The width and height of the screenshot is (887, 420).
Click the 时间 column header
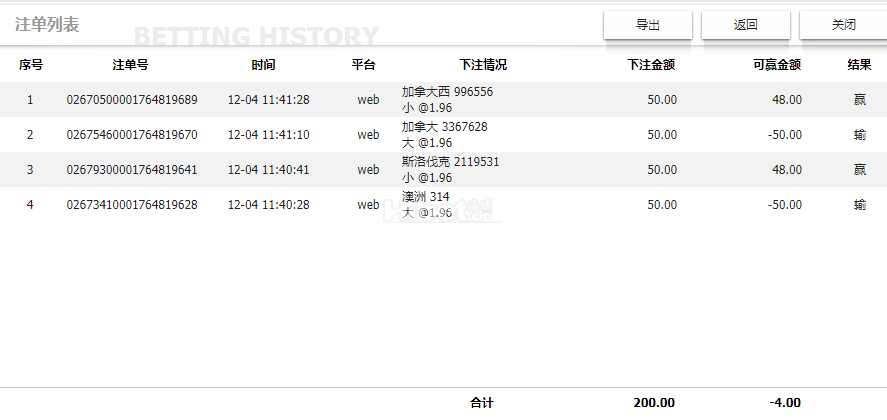[x=264, y=65]
